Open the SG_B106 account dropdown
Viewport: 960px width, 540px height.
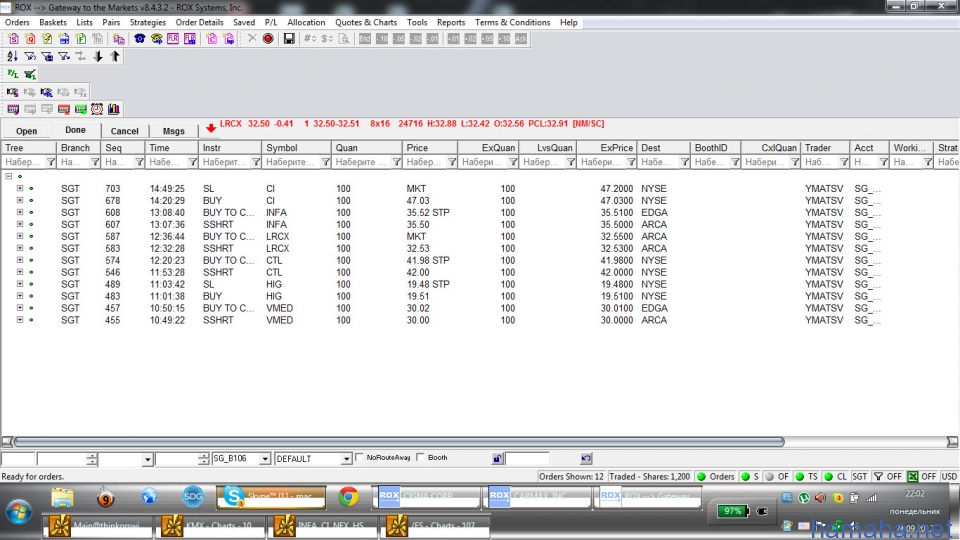coord(264,459)
